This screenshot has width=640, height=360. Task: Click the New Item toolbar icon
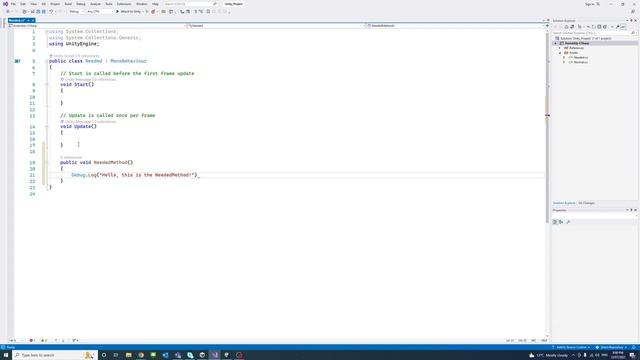coord(24,11)
